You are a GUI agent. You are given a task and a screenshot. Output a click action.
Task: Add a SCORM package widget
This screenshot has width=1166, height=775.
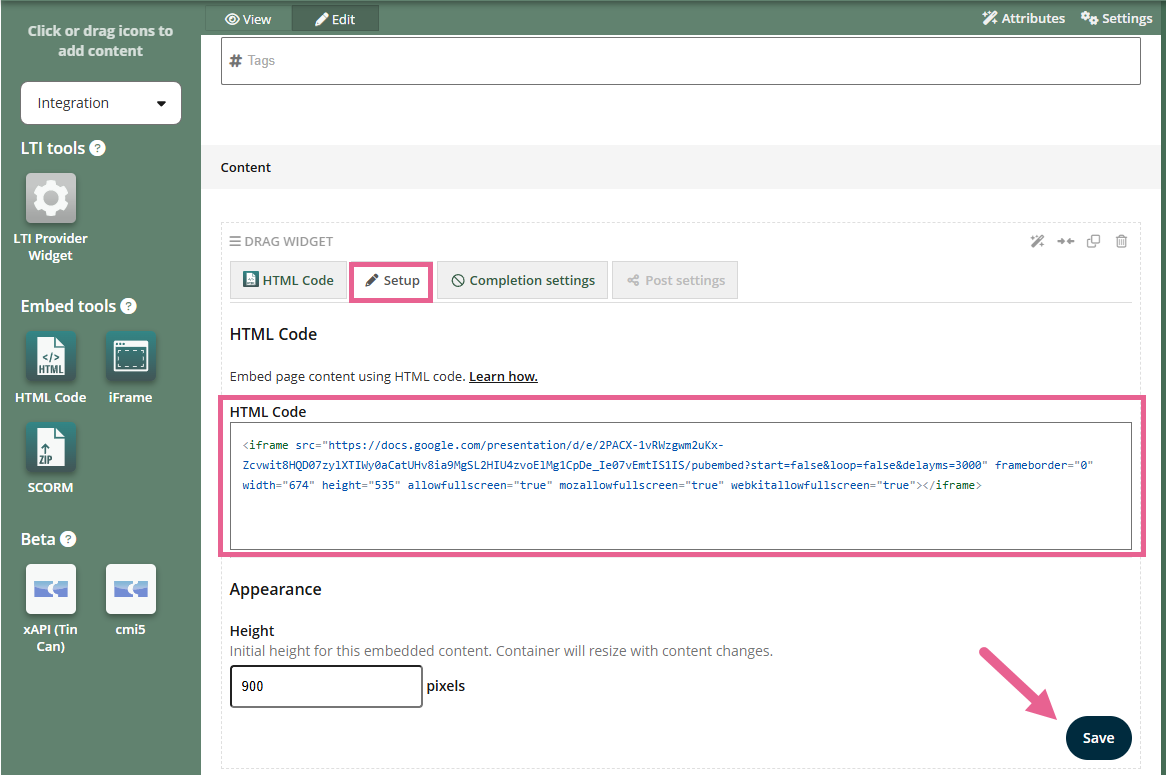tap(51, 448)
